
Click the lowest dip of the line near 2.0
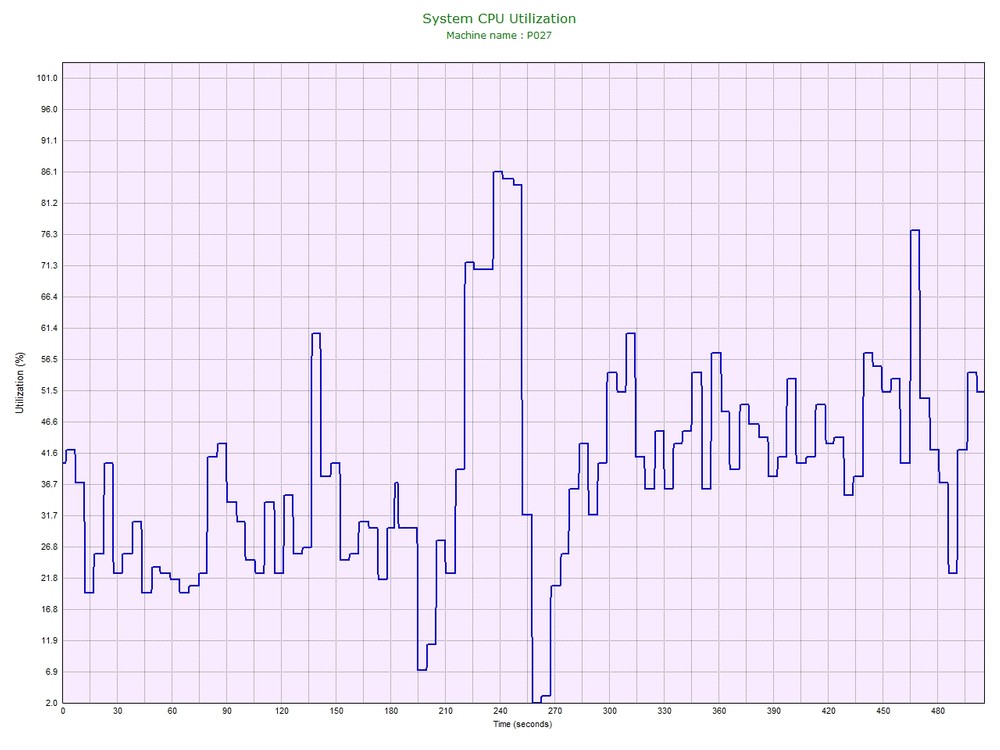(x=537, y=702)
